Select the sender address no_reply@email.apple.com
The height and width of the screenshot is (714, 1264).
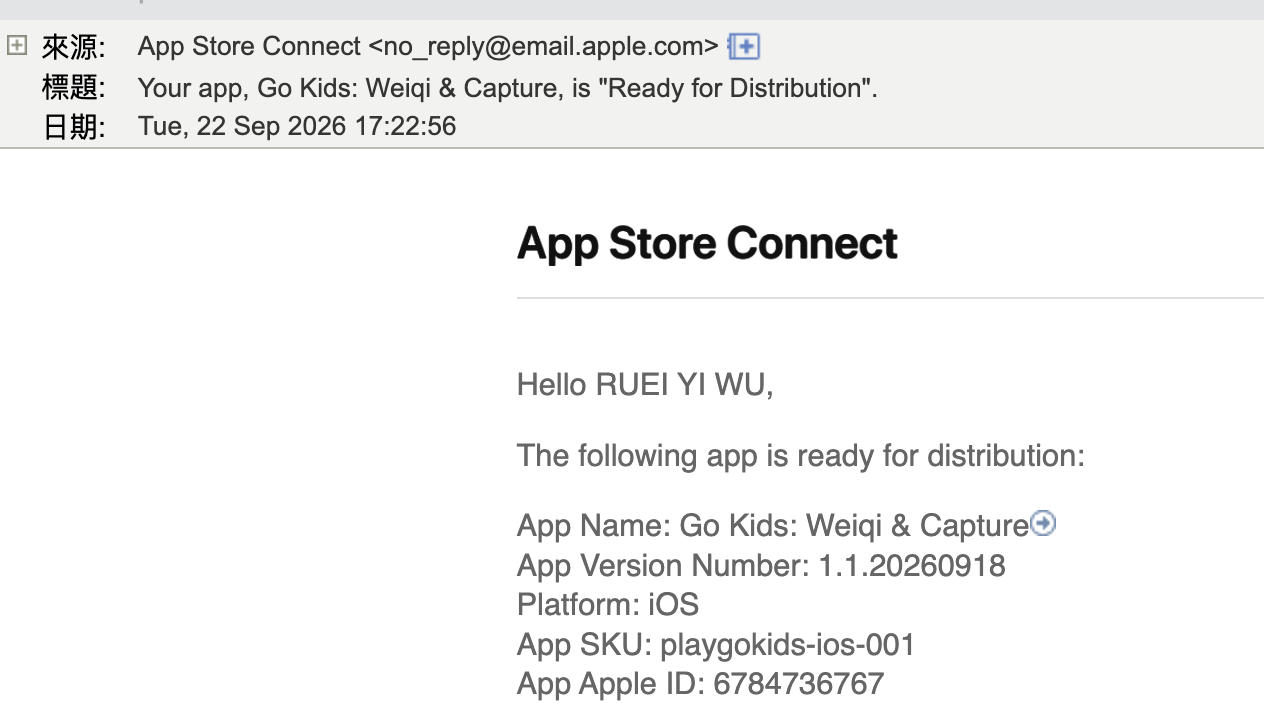pos(543,46)
